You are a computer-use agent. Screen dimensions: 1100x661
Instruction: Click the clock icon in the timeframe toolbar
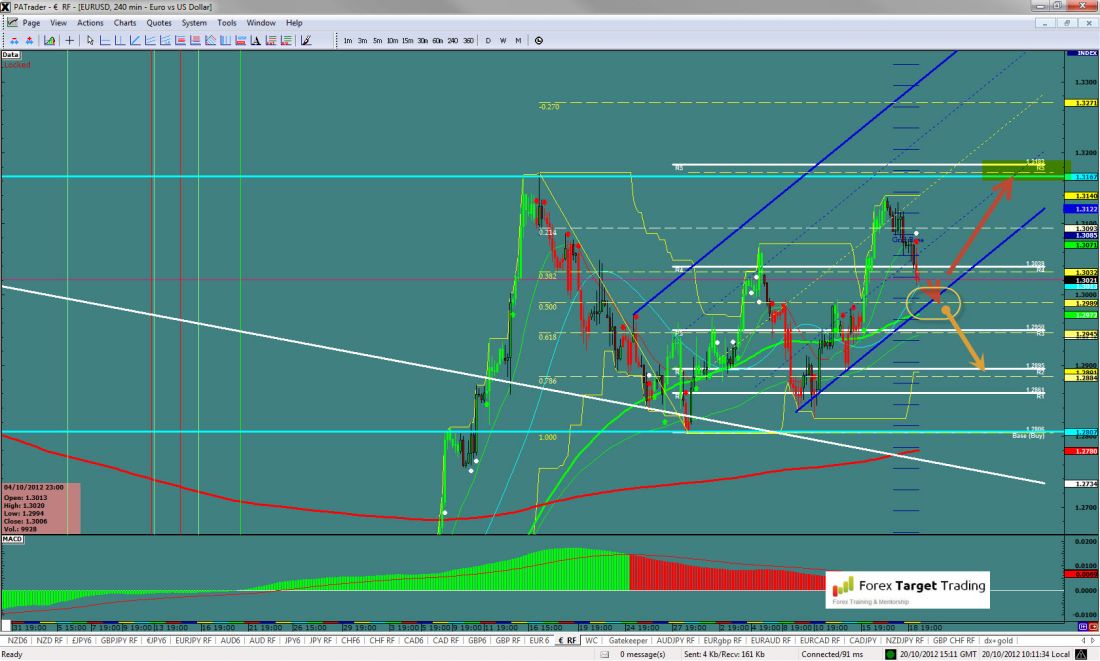(x=539, y=41)
